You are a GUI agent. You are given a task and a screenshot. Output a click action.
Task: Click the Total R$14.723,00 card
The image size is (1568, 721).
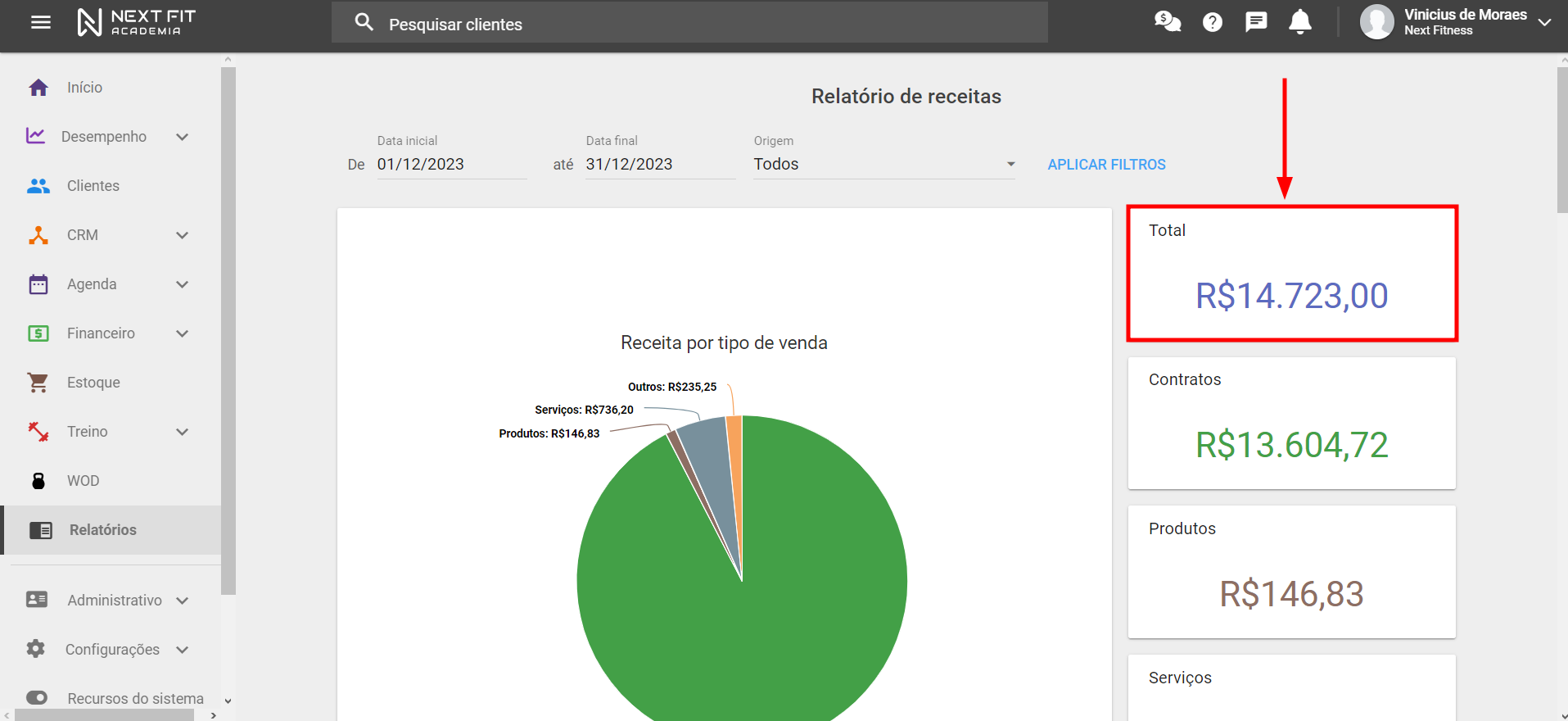[x=1292, y=273]
